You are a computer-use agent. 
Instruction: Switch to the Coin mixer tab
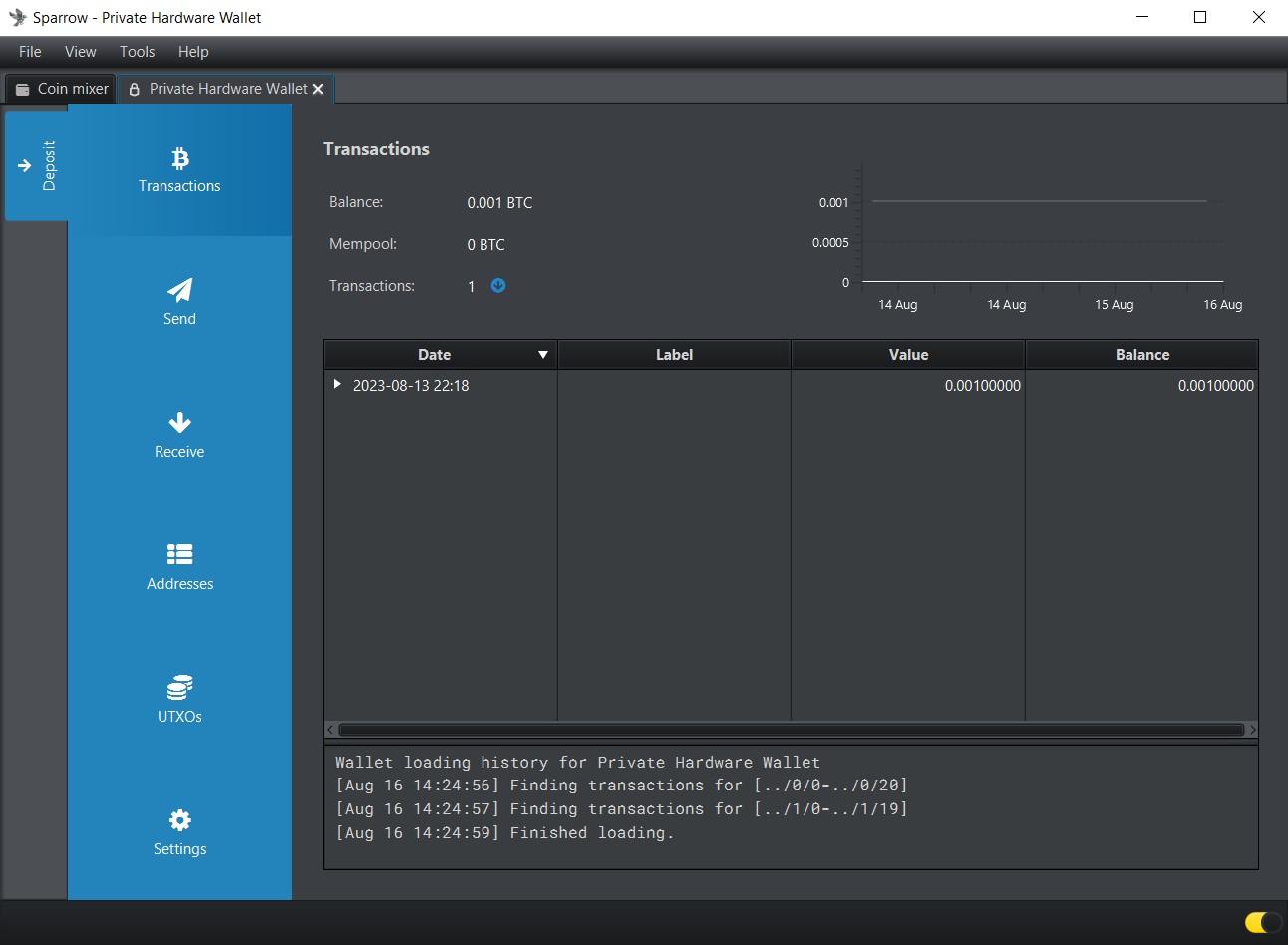tap(62, 89)
